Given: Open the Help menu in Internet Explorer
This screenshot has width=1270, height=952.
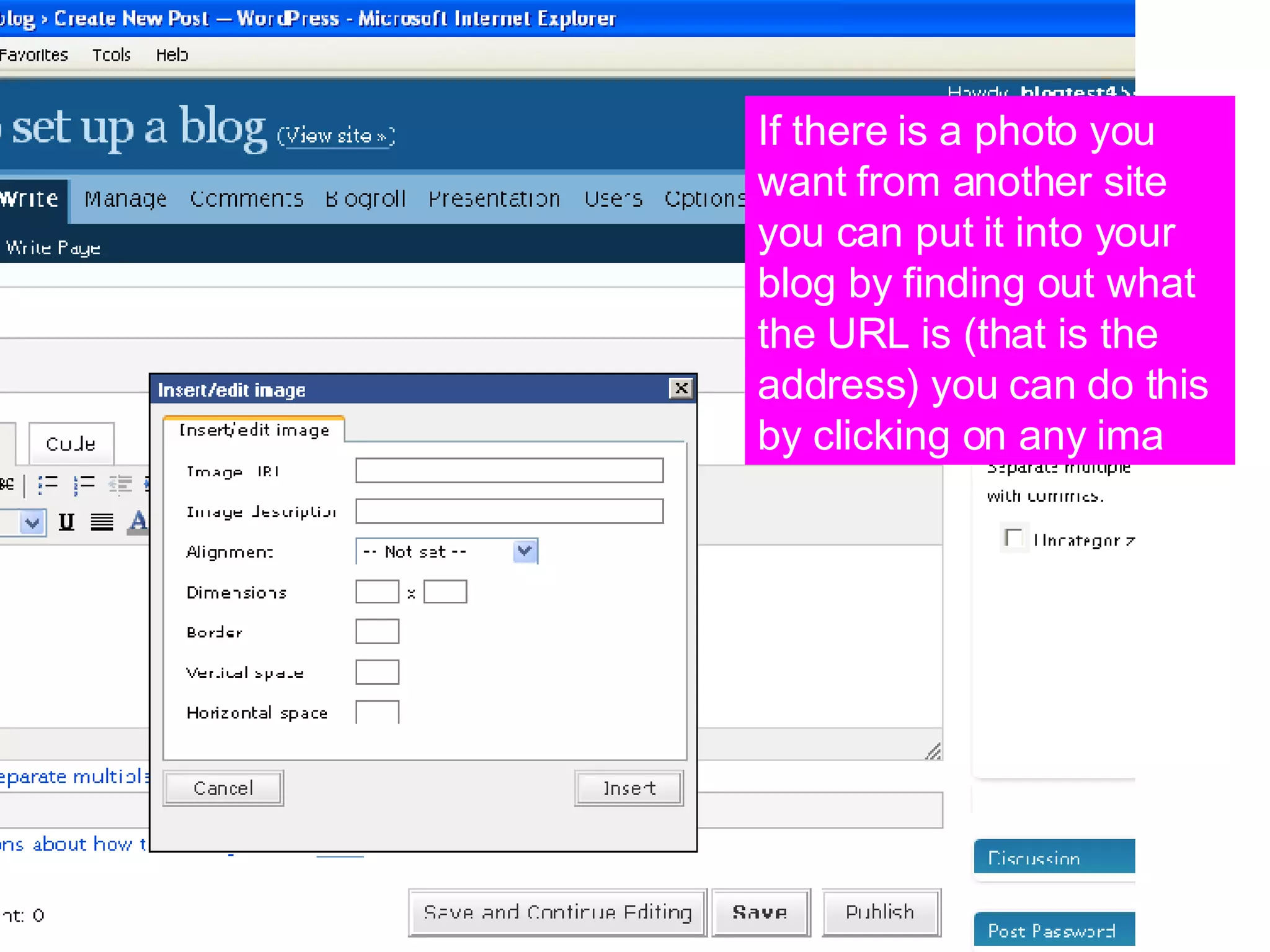Looking at the screenshot, I should pyautogui.click(x=172, y=55).
